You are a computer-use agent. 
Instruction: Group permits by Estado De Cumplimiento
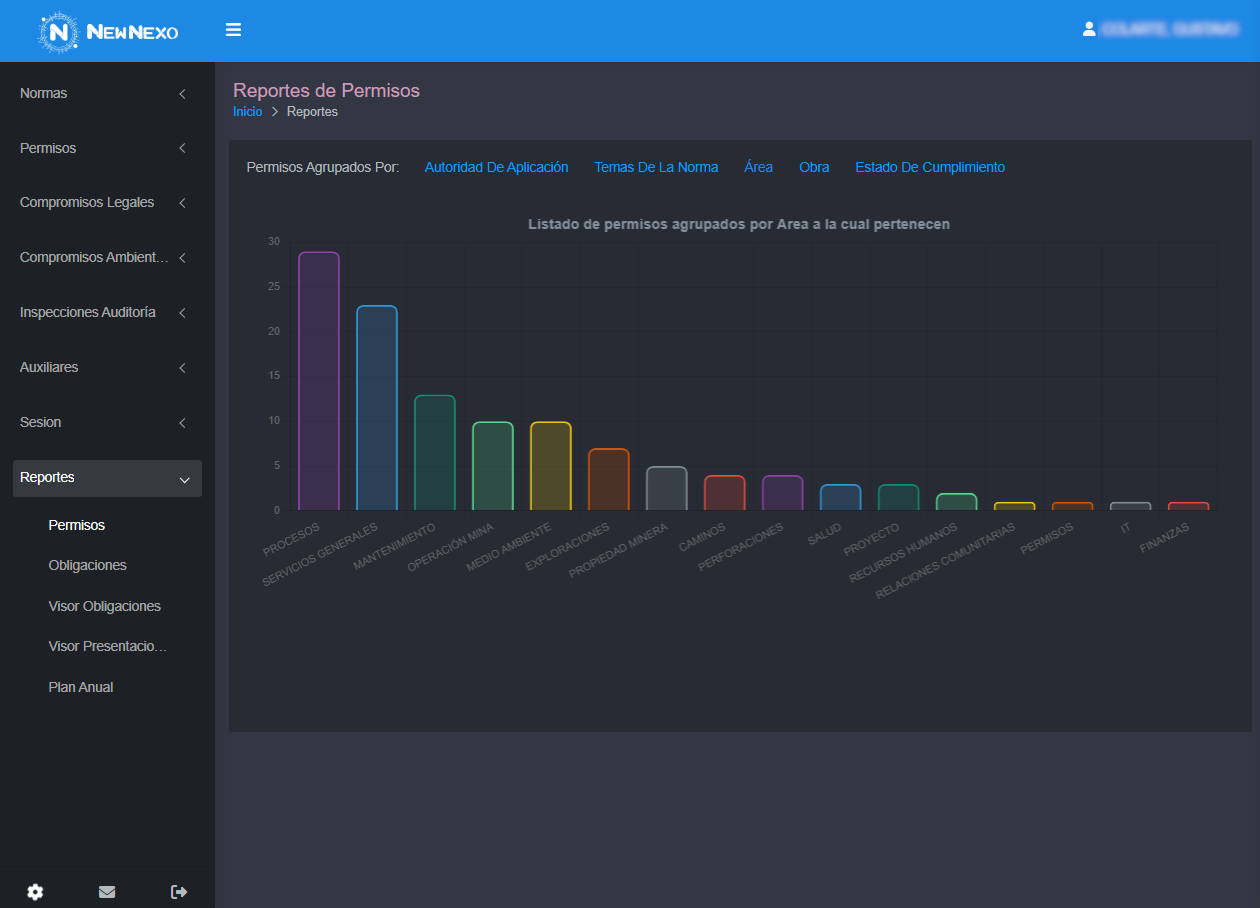(929, 168)
